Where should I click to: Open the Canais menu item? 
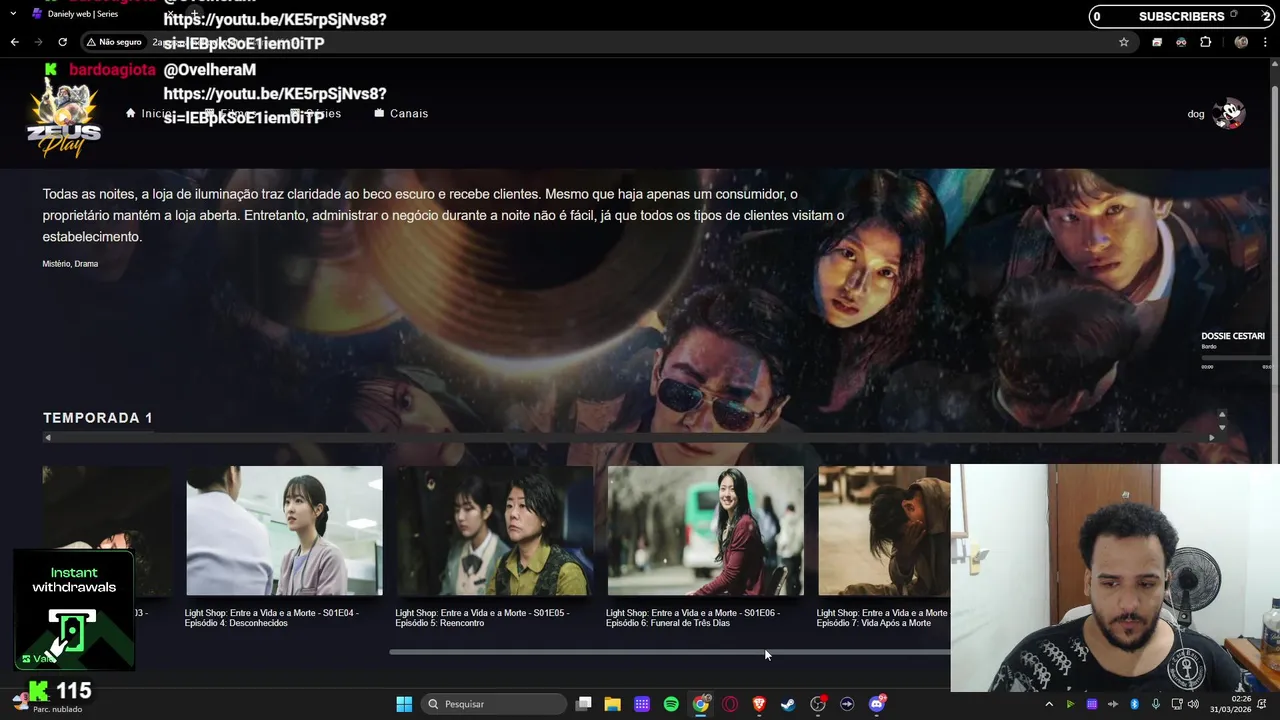point(401,113)
